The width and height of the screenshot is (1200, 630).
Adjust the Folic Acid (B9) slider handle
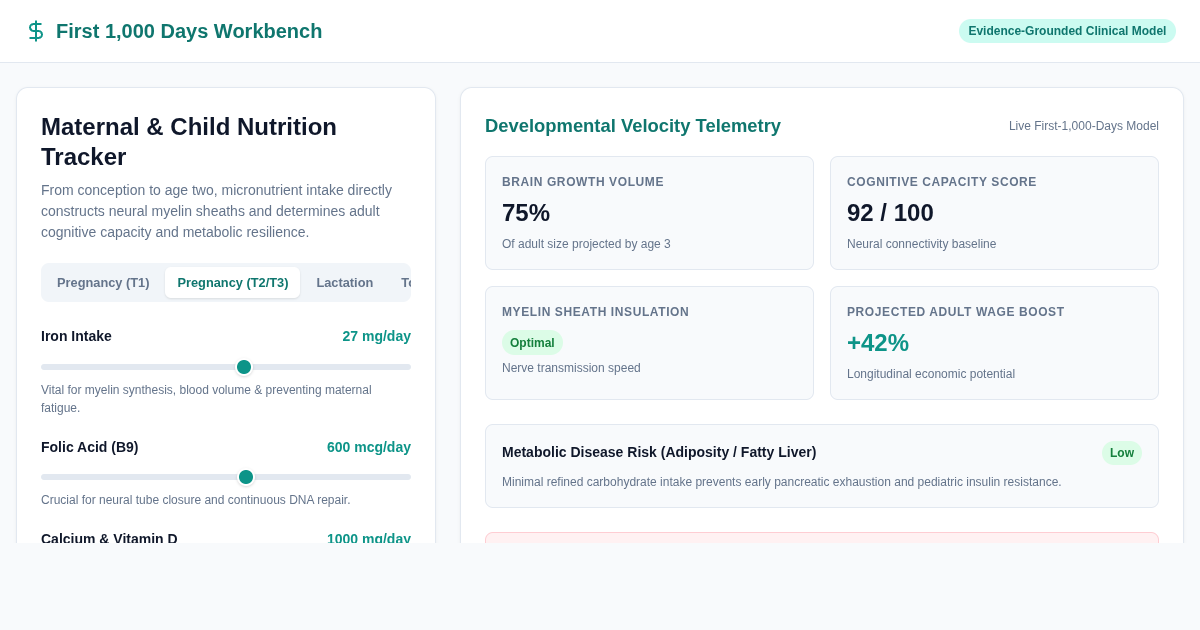coord(246,477)
